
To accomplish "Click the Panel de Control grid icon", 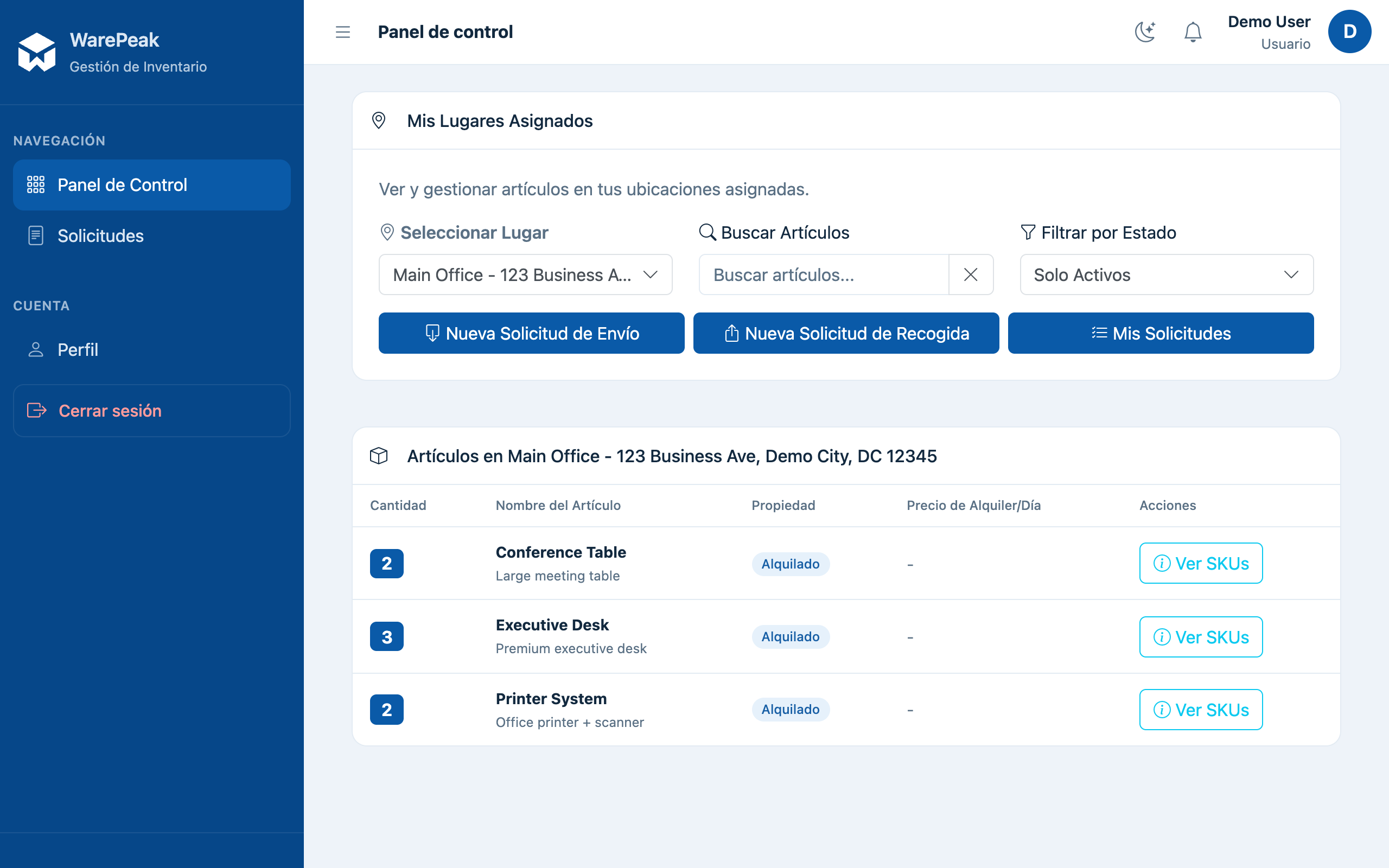I will 36,185.
